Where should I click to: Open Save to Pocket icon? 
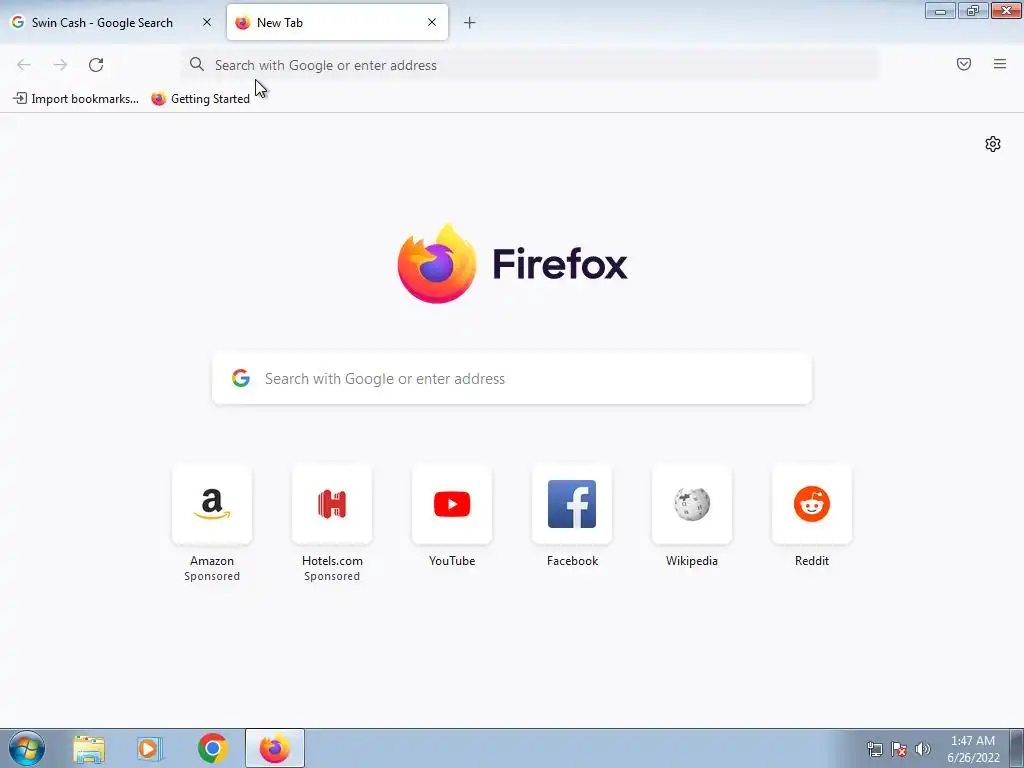pos(964,64)
